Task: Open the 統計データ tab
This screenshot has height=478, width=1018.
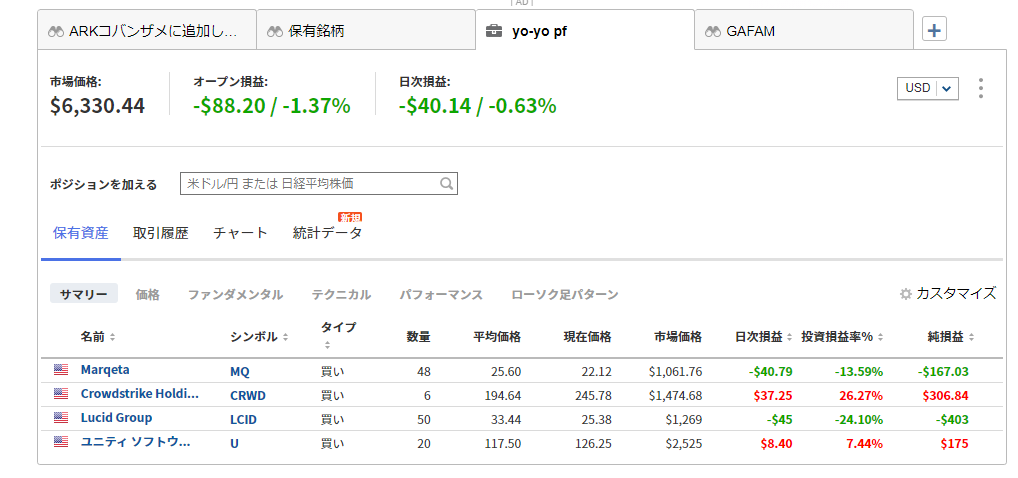Action: (x=327, y=233)
